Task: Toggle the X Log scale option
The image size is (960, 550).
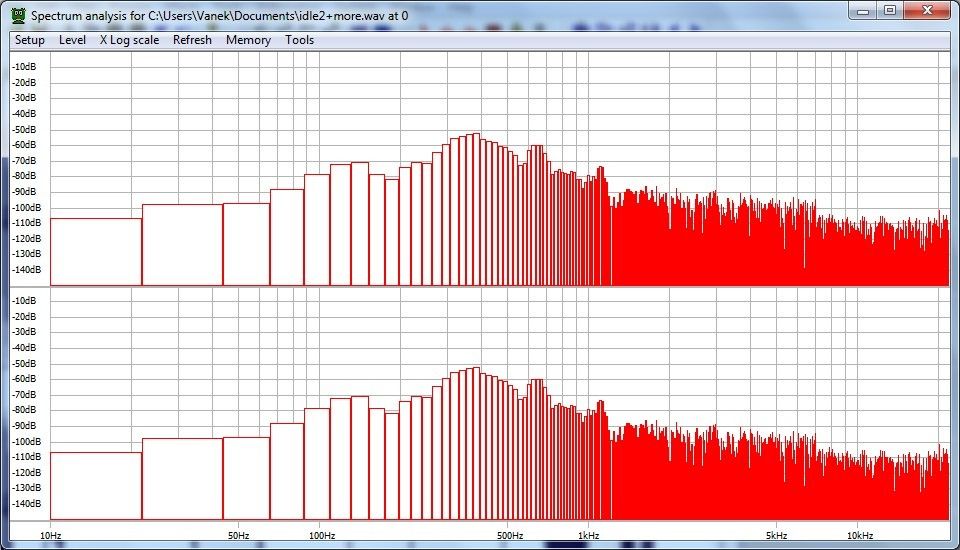Action: 129,40
